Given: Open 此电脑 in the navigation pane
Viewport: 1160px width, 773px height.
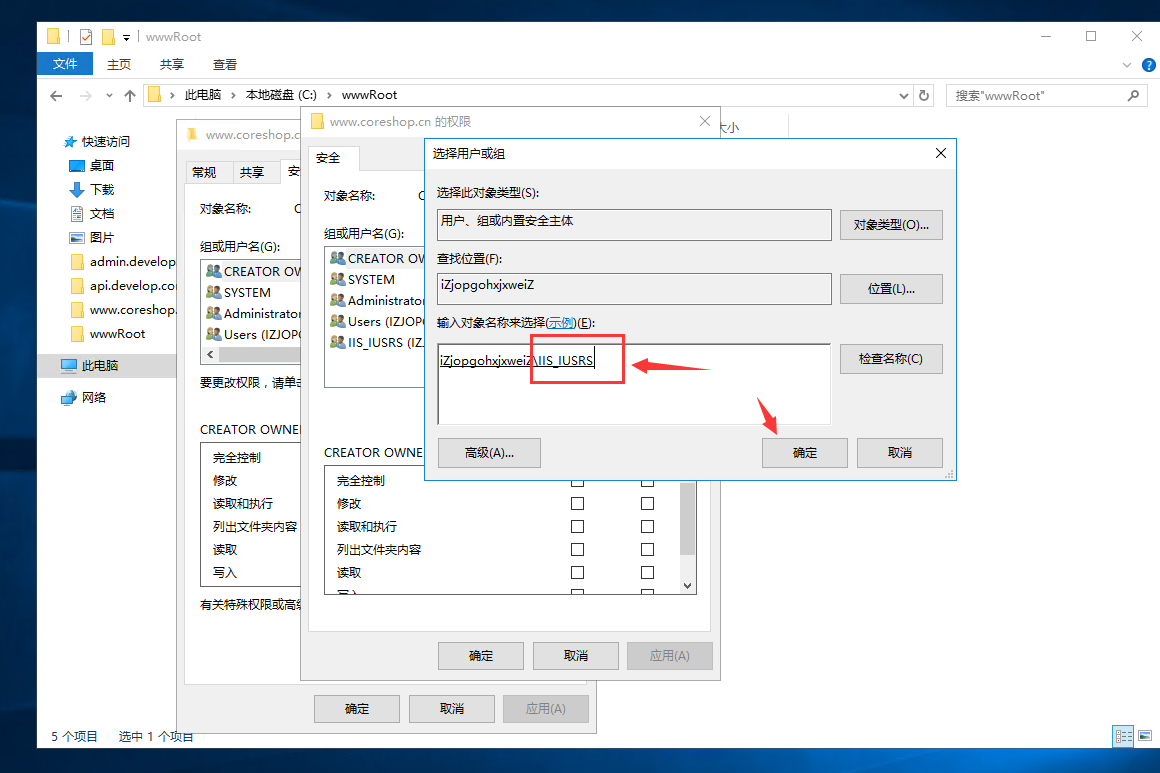Looking at the screenshot, I should point(99,366).
